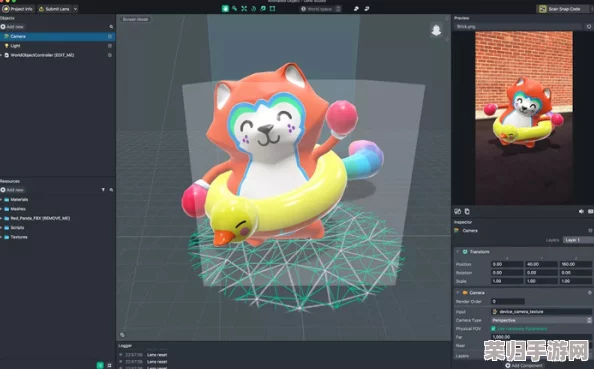594x369 pixels.
Task: Select the Light object in the Objects panel
Action: coord(58,46)
